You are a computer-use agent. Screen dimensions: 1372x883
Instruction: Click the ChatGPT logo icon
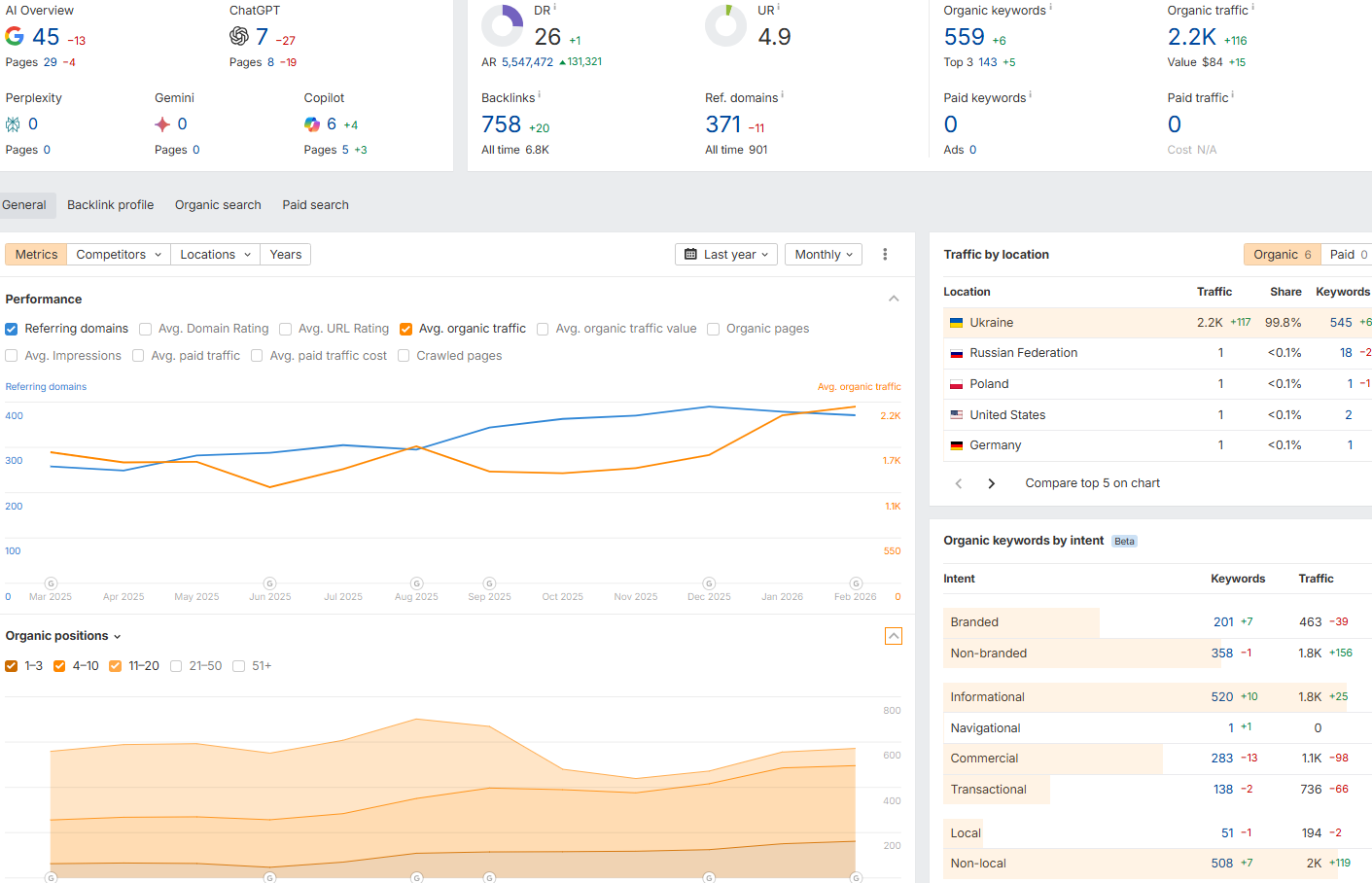pyautogui.click(x=239, y=37)
